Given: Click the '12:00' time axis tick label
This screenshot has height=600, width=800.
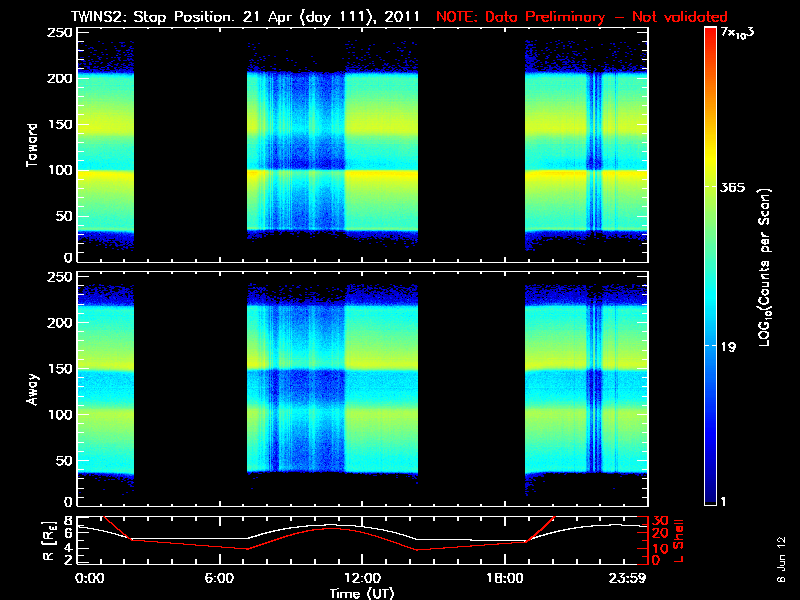Looking at the screenshot, I should tap(363, 579).
